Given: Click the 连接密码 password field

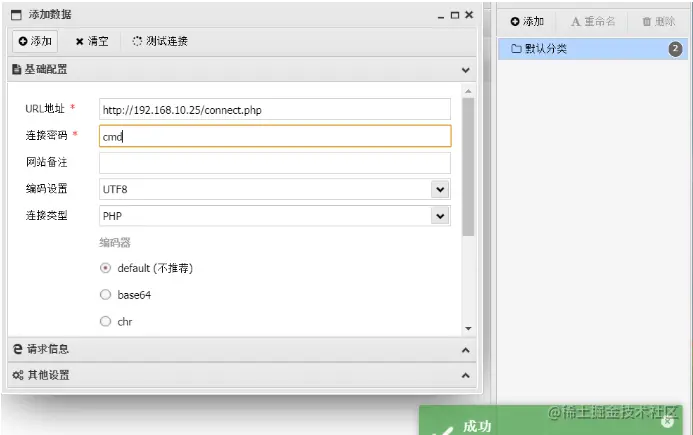Looking at the screenshot, I should (275, 136).
